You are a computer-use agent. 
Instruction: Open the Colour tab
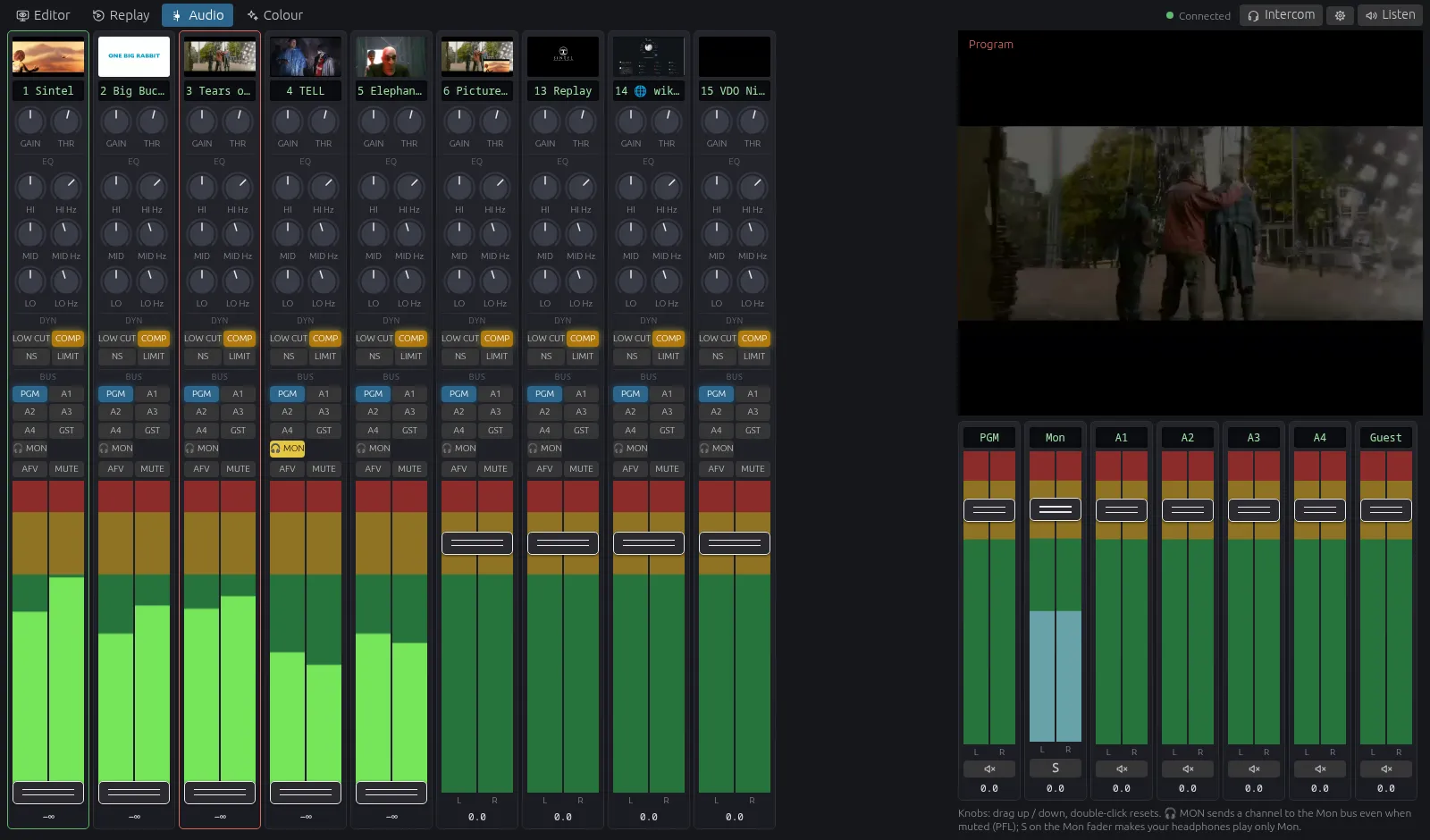click(275, 15)
